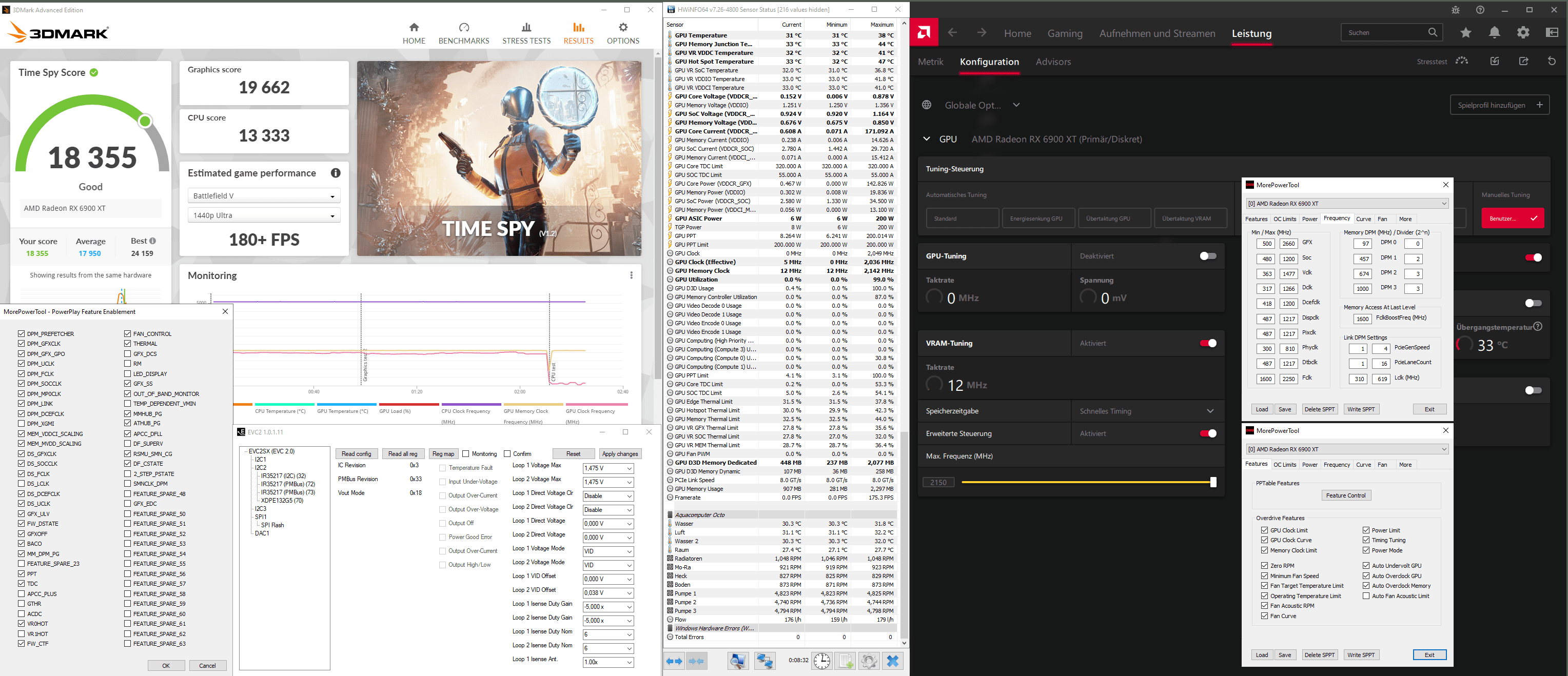Switch to Advisors subtab
This screenshot has height=676, width=1568.
click(x=1053, y=62)
